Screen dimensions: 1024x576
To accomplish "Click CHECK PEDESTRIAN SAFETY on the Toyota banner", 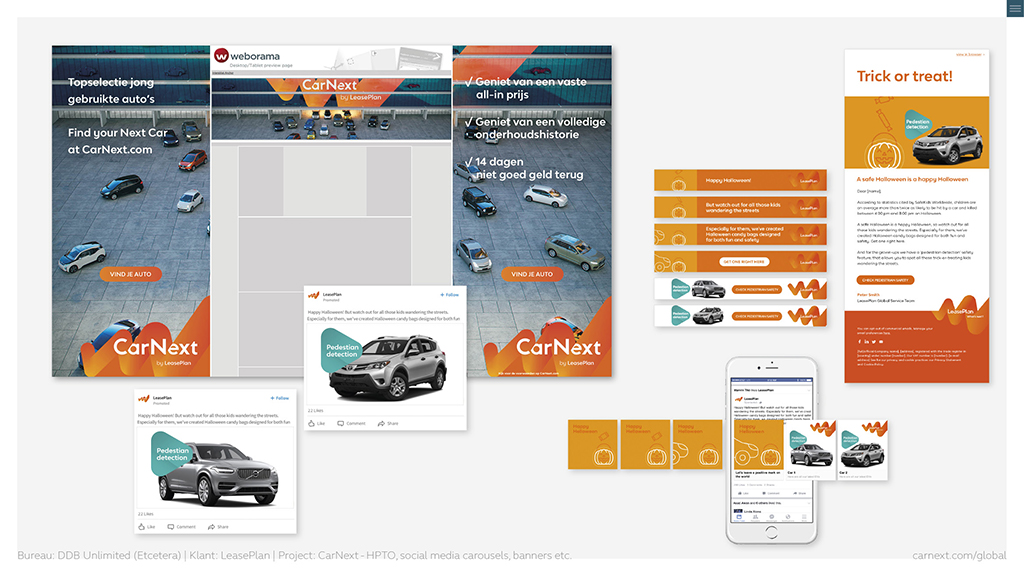I will coord(757,316).
